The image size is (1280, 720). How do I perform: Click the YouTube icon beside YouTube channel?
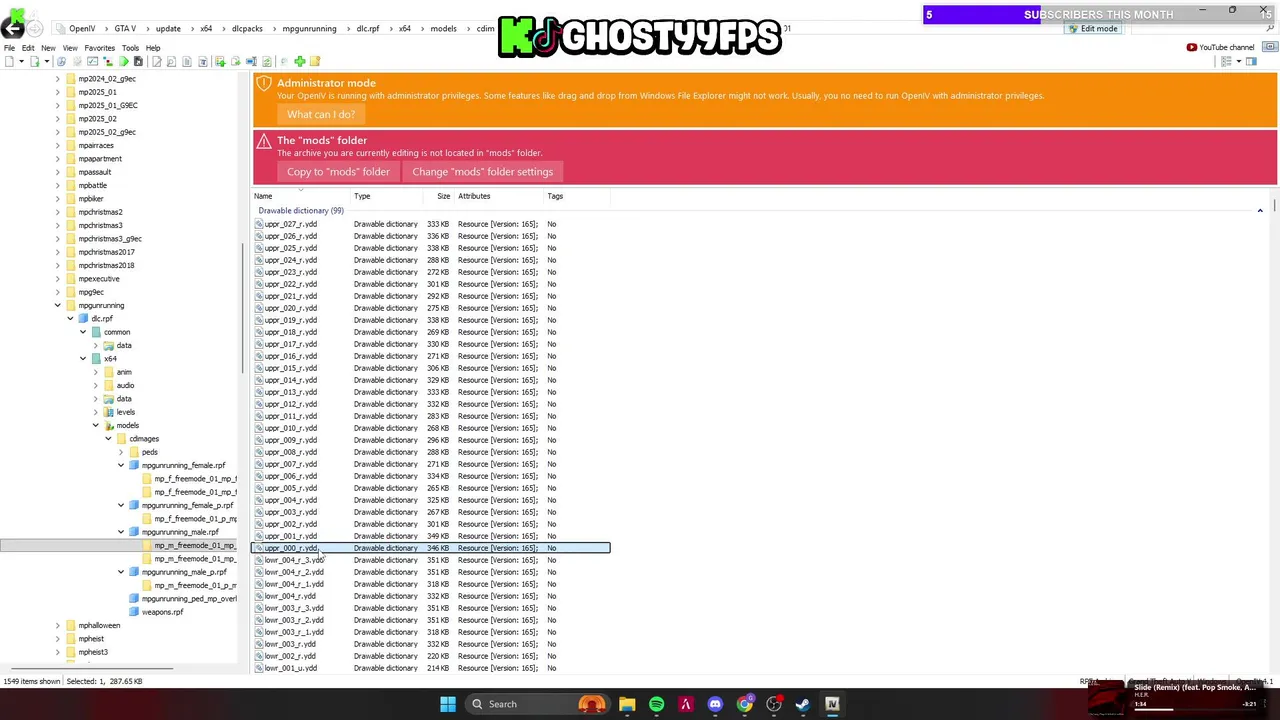tap(1191, 47)
